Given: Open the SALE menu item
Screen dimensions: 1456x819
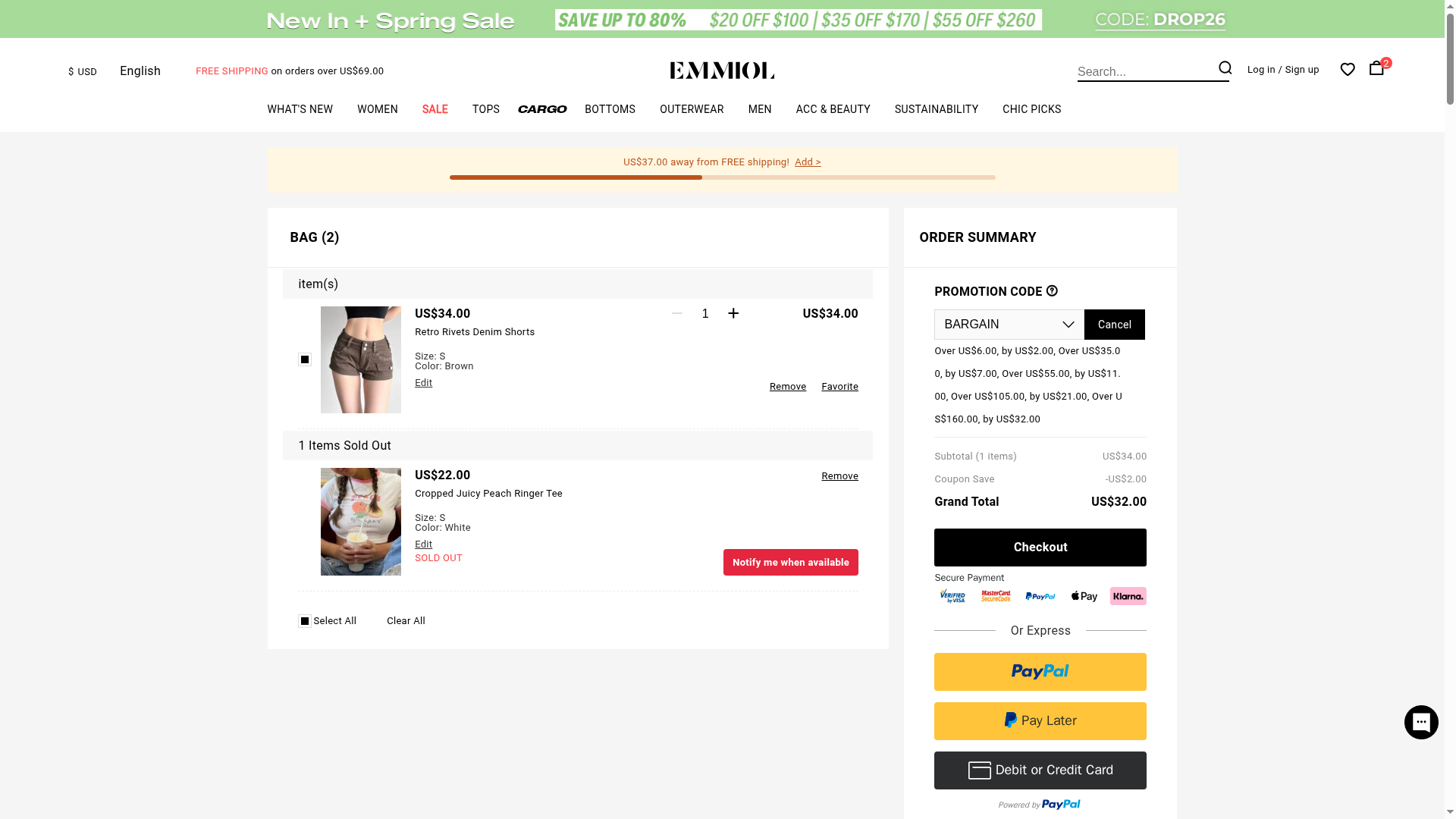Looking at the screenshot, I should coord(435,109).
